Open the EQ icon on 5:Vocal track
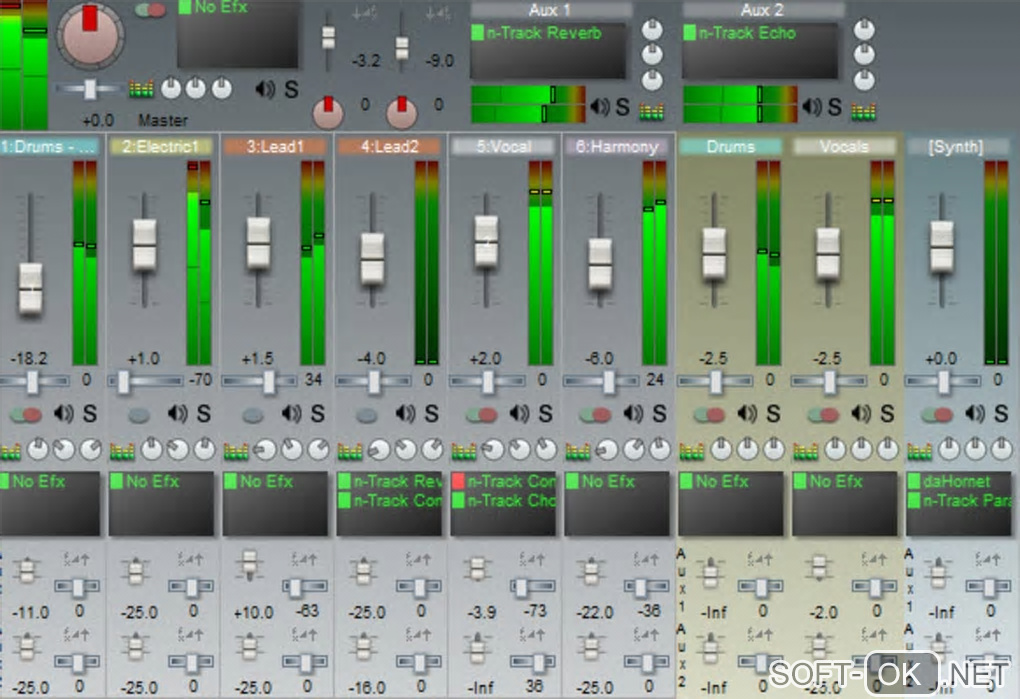Screen dimensions: 1020x699 (463, 450)
